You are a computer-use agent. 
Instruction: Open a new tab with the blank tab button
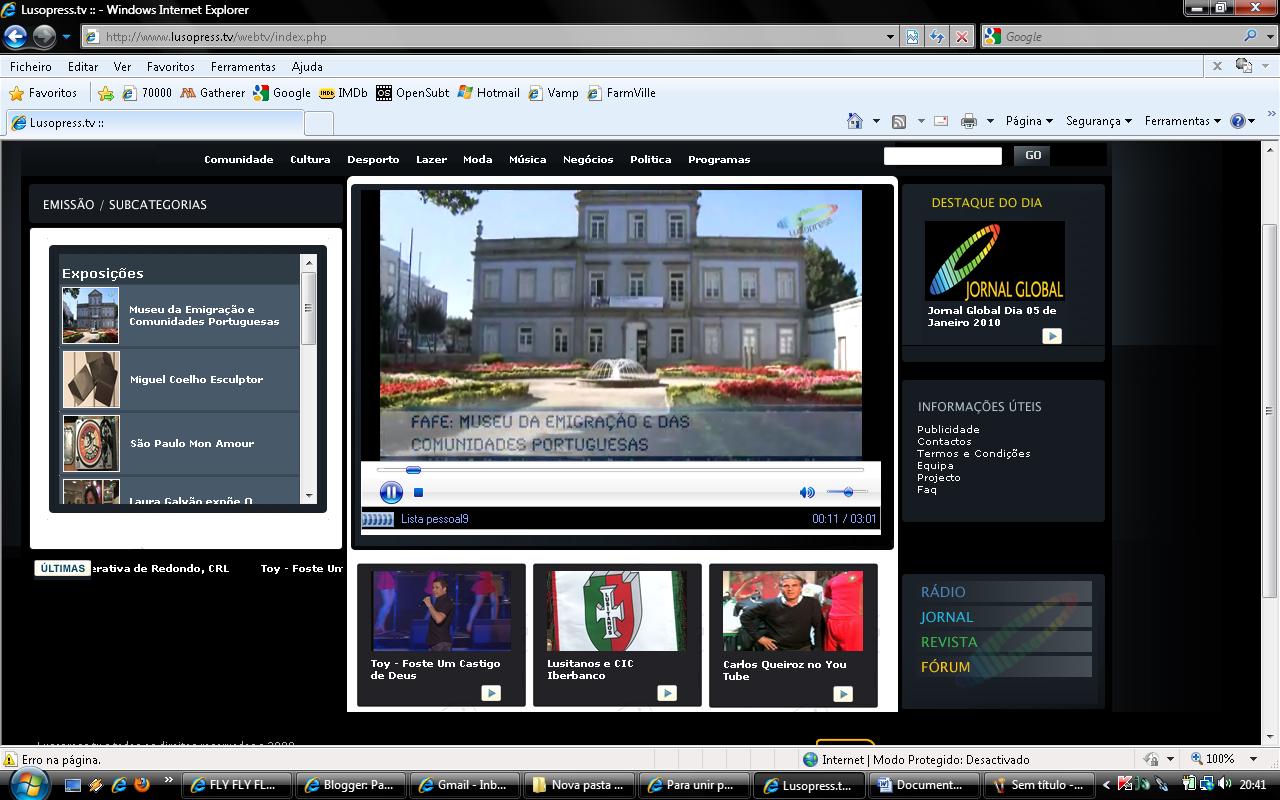coord(318,123)
